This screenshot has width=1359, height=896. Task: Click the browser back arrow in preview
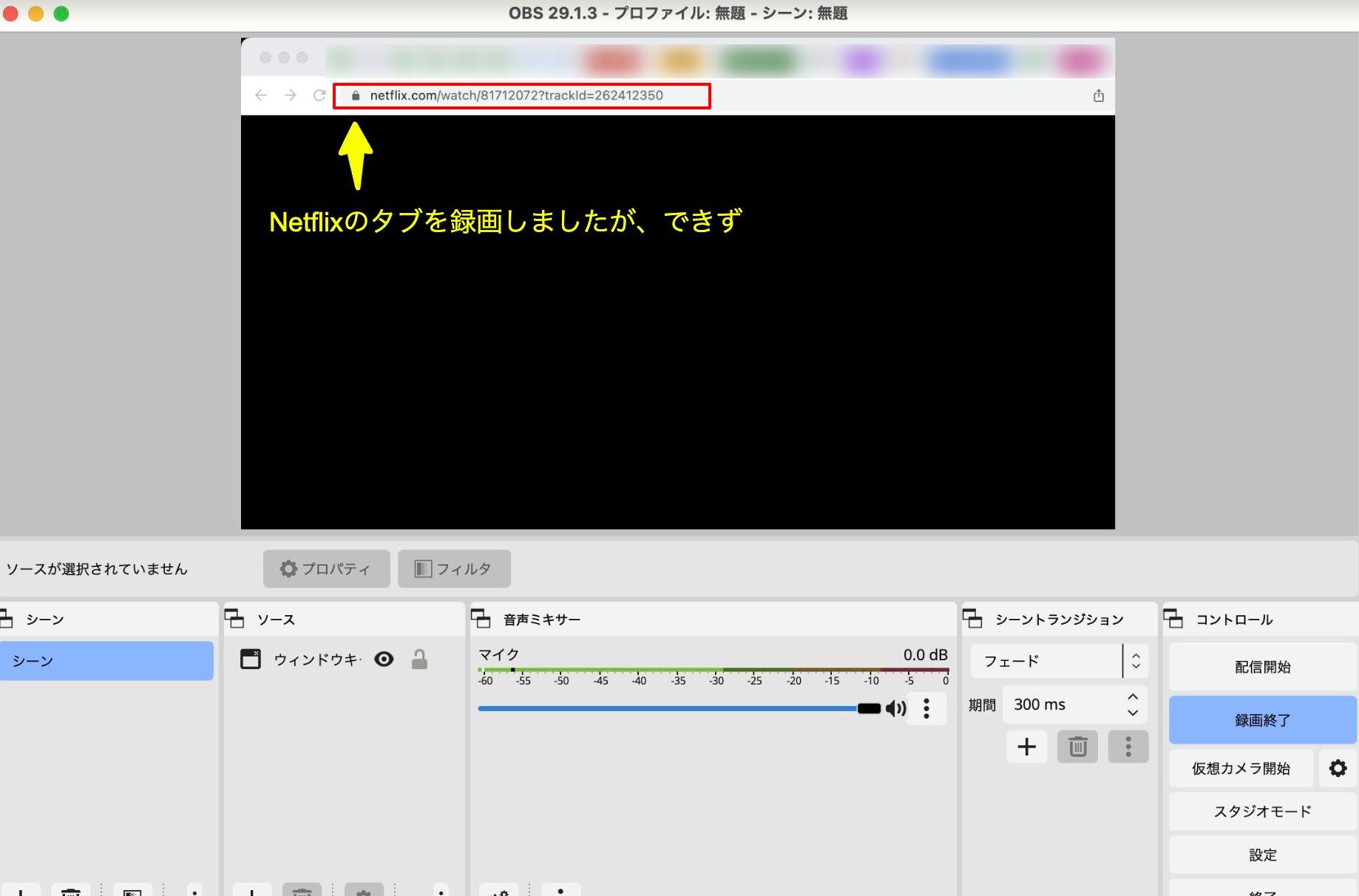(x=261, y=95)
